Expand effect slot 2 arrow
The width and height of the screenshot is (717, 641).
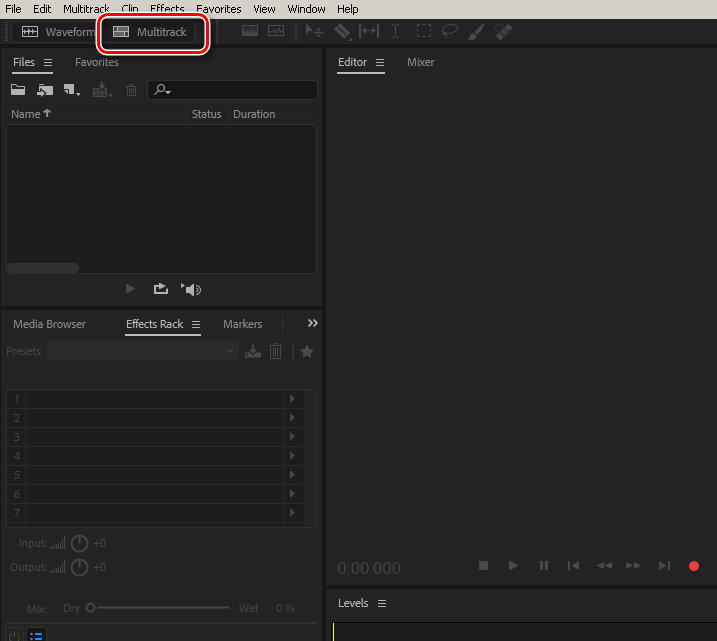pyautogui.click(x=293, y=418)
